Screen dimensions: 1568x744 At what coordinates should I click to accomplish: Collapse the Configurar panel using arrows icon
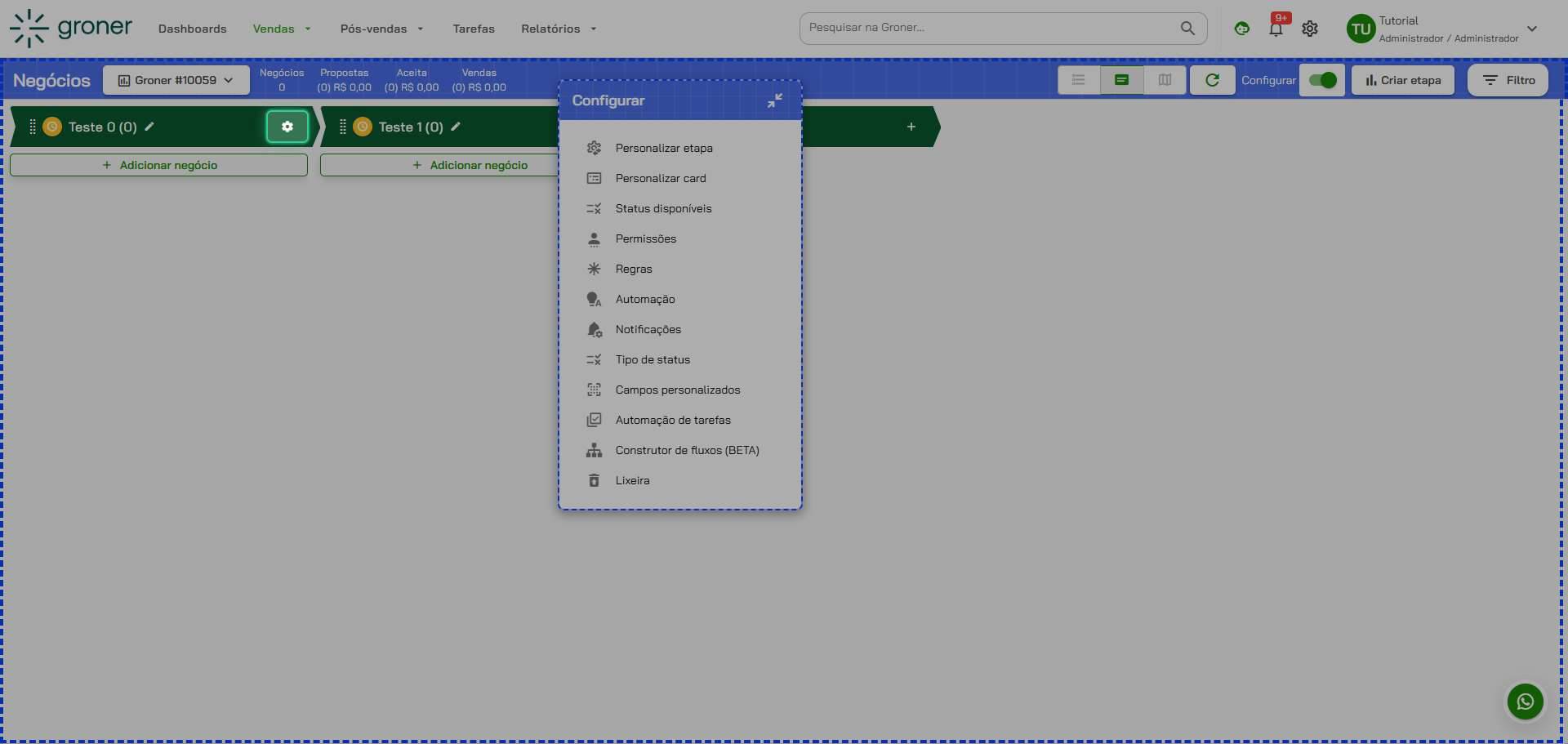tap(774, 100)
